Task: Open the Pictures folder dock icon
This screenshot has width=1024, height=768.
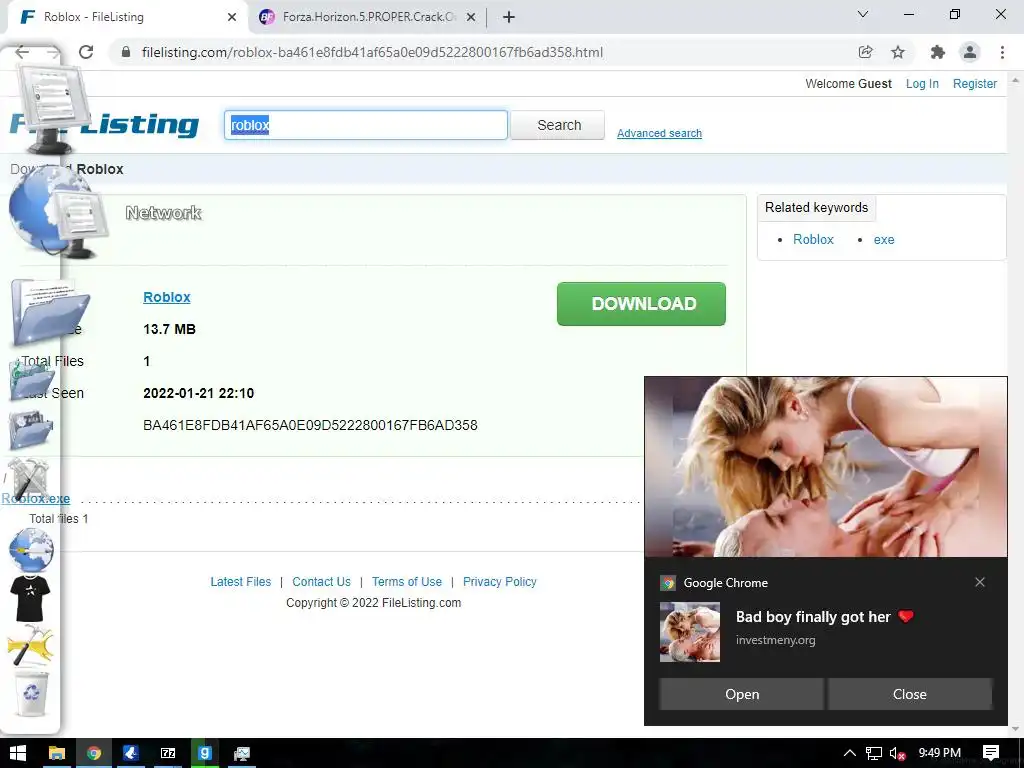Action: 31,429
